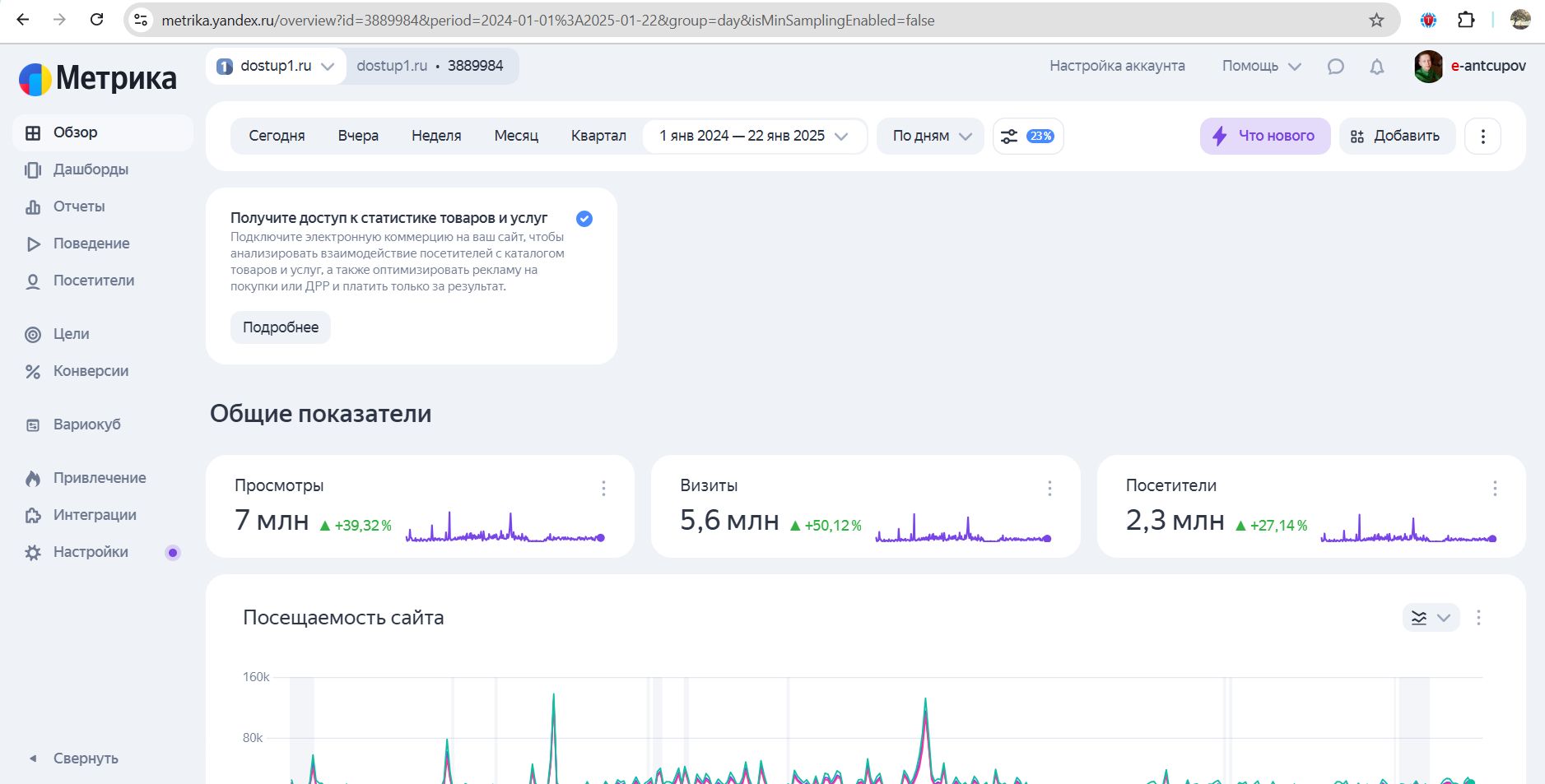
Task: Go to Отчеты in the sidebar
Action: pos(79,206)
